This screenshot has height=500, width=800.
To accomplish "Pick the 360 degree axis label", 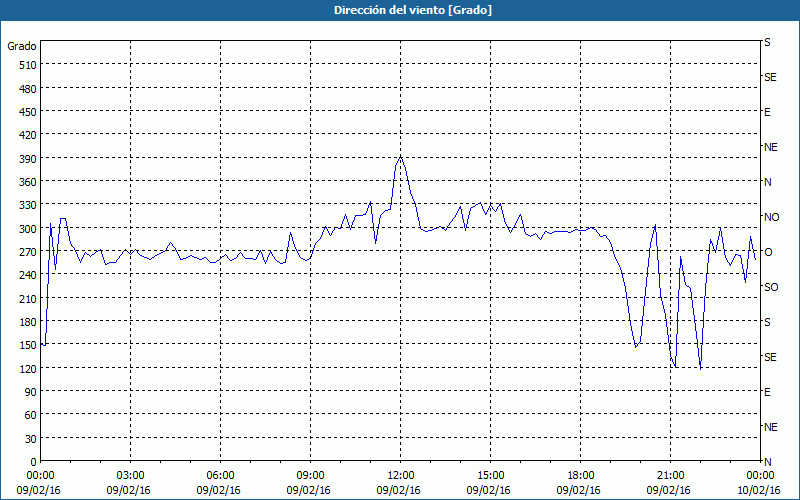I will tap(28, 182).
